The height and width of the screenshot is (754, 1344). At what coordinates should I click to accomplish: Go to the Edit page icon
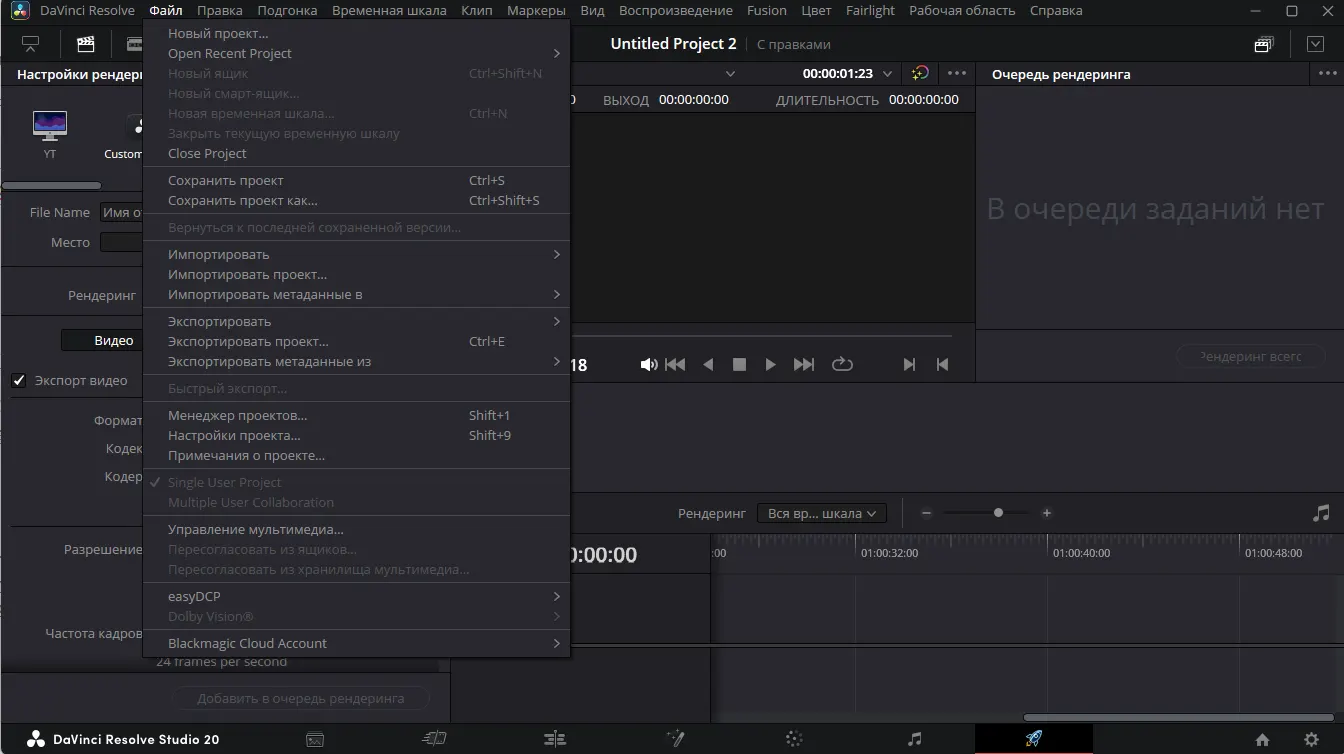click(554, 739)
